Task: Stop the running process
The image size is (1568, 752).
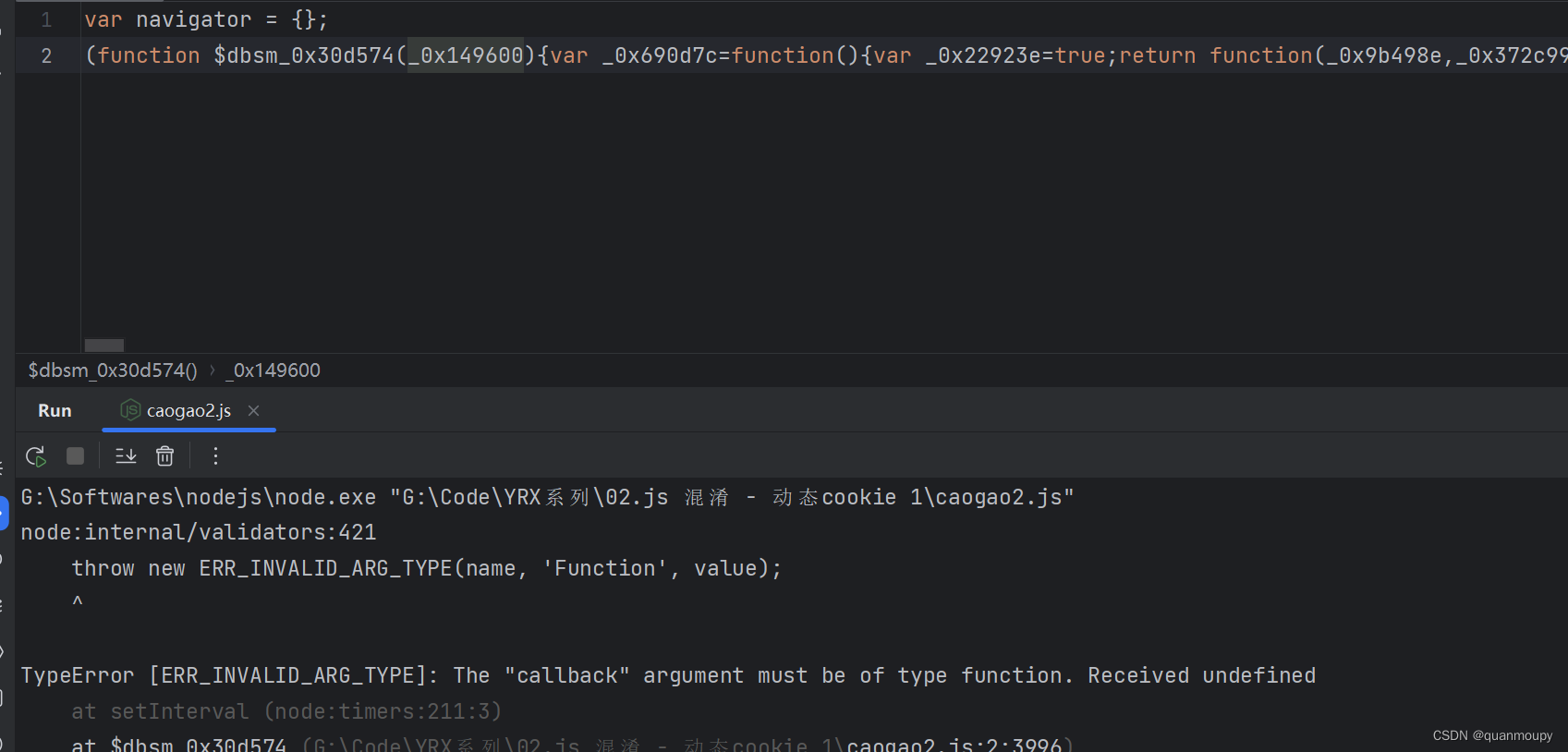Action: pyautogui.click(x=76, y=456)
